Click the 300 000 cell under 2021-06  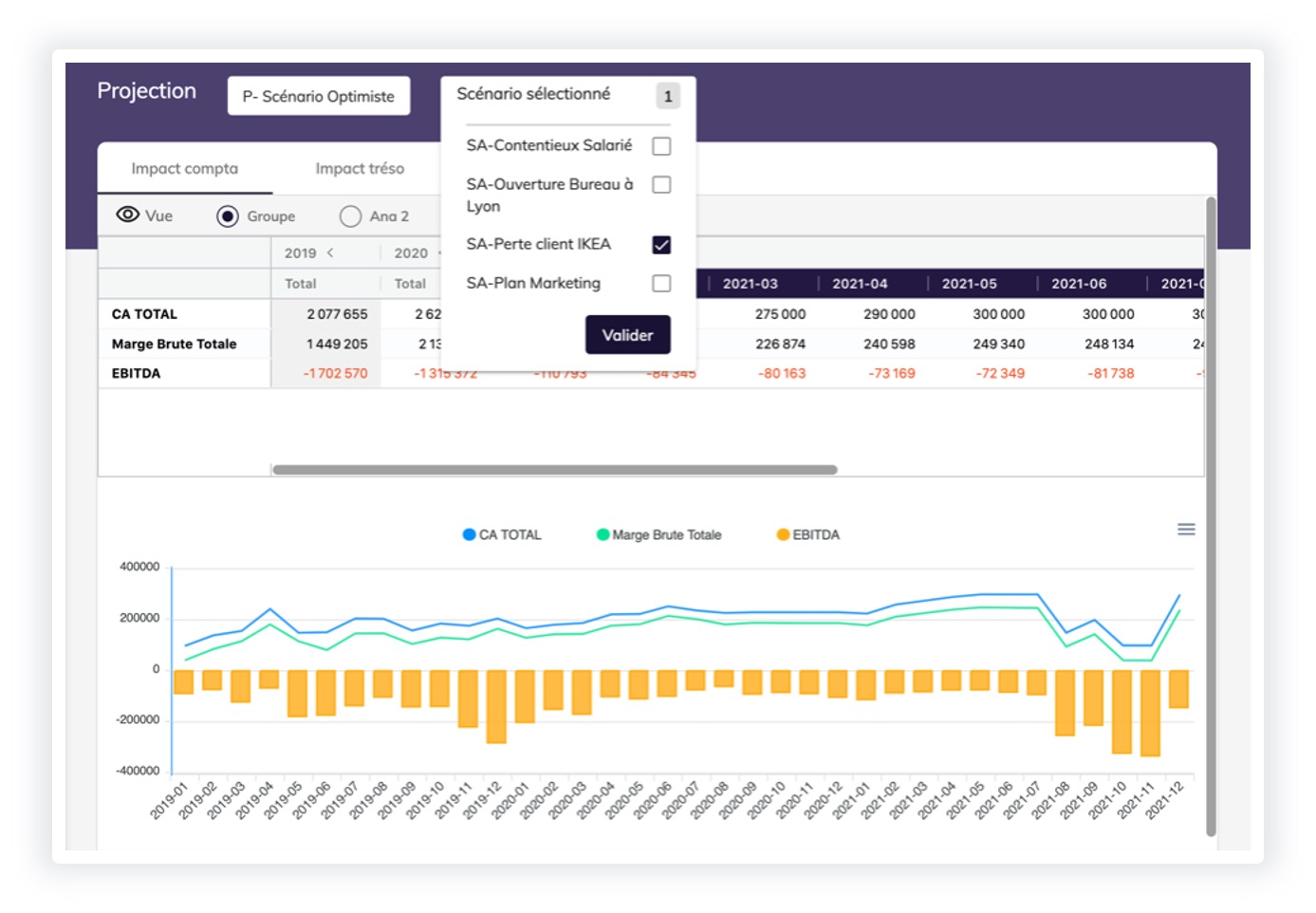pos(1108,314)
